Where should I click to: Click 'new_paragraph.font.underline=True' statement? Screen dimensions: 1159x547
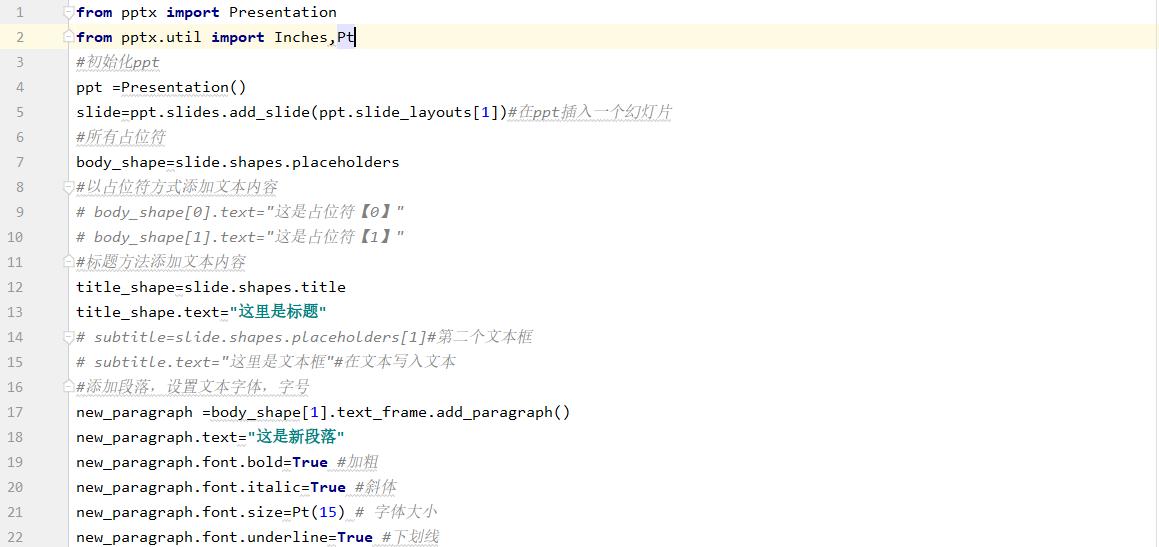pos(224,537)
